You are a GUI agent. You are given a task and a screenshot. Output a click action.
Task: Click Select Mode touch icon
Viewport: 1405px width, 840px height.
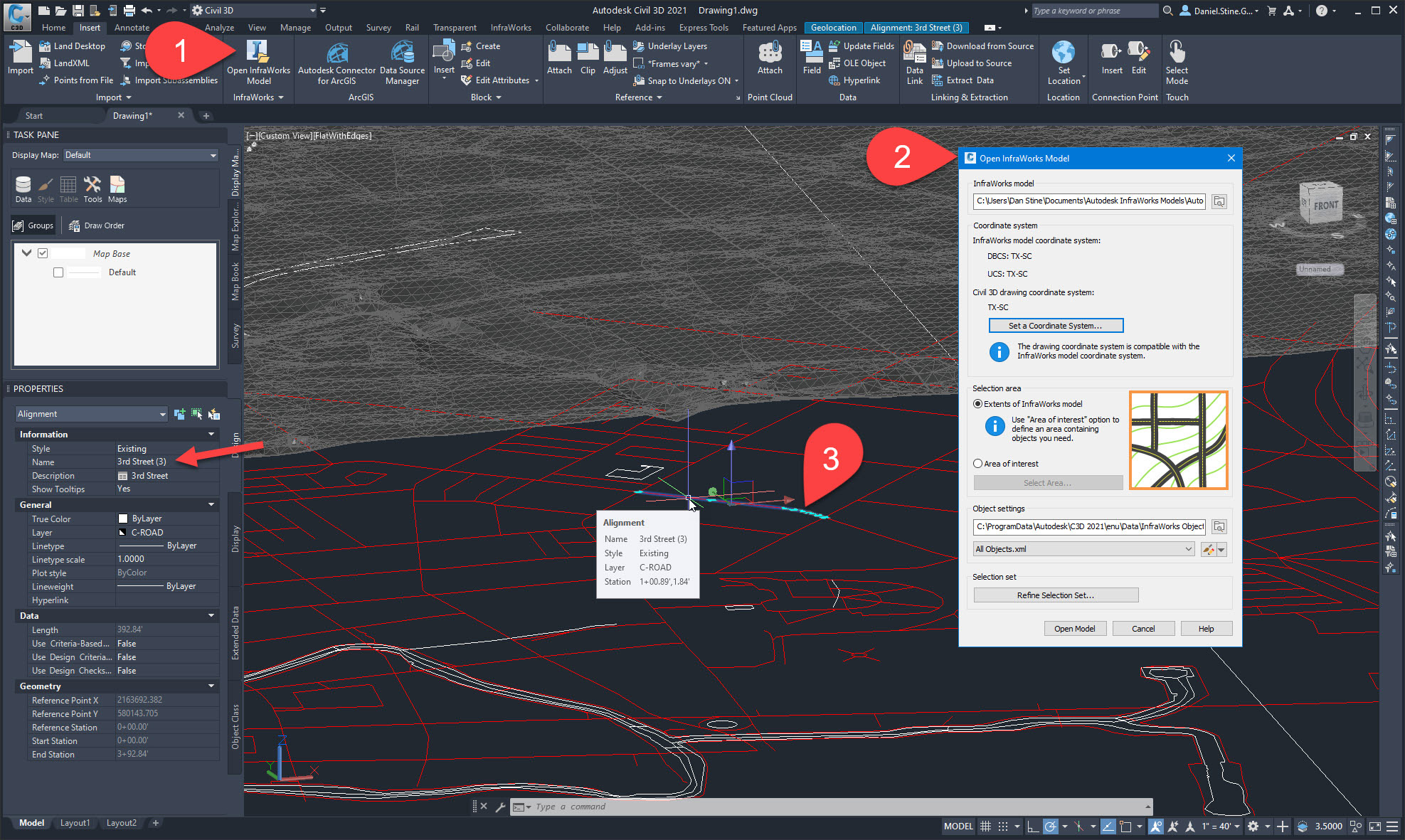pyautogui.click(x=1177, y=63)
